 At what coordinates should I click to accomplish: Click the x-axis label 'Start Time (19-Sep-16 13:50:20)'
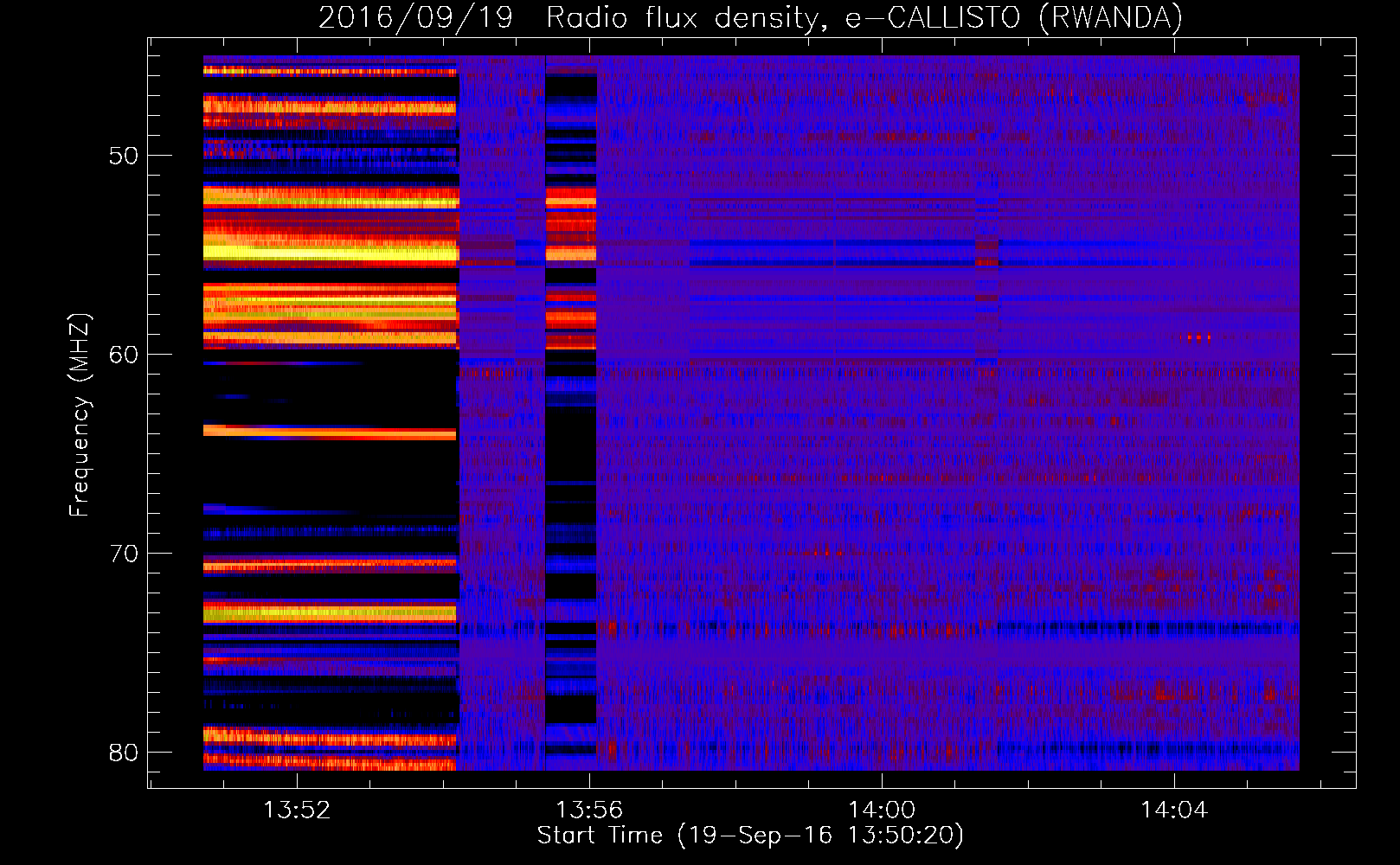click(750, 836)
